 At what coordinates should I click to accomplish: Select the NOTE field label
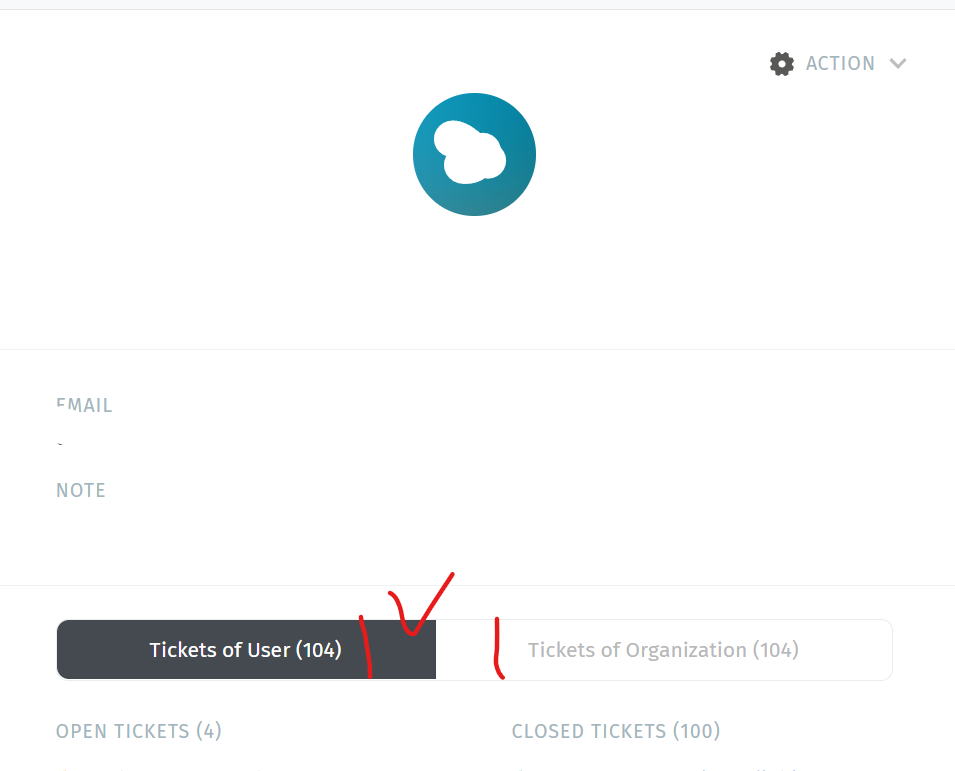[81, 490]
